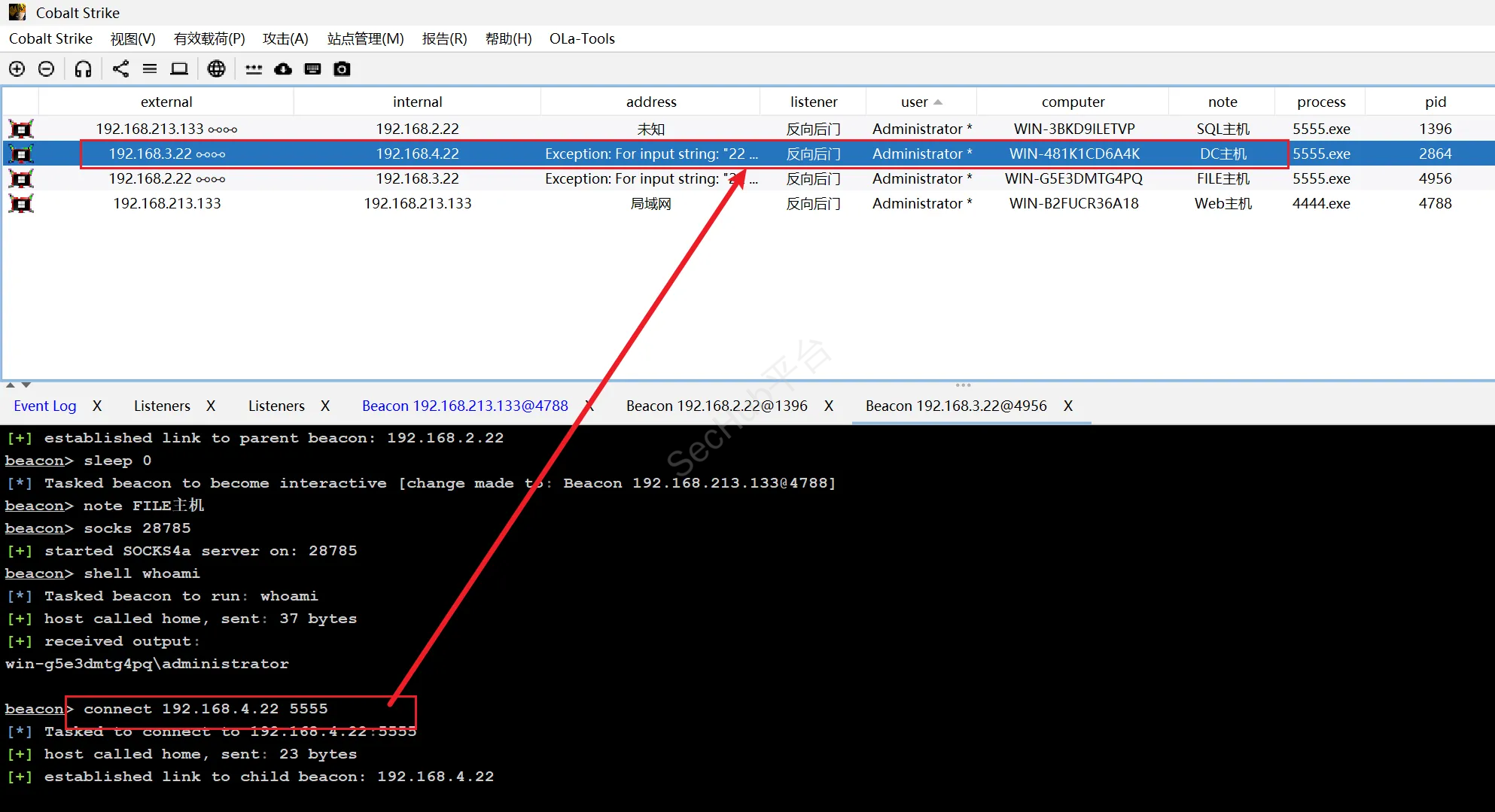
Task: Open the 有效载荷(P) menu
Action: click(x=209, y=38)
